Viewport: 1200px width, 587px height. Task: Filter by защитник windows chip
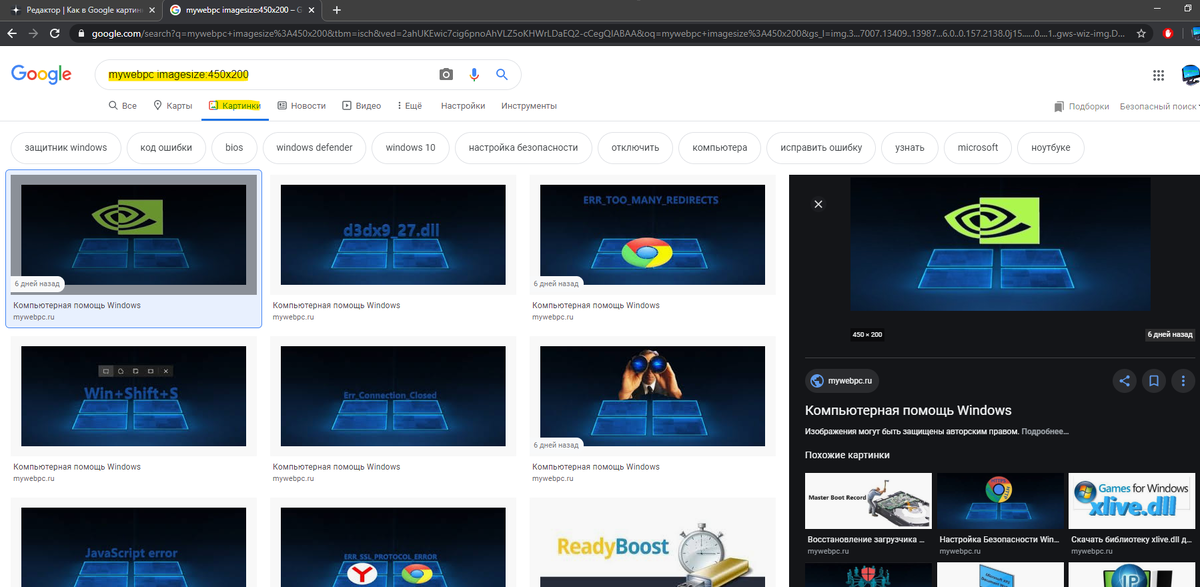click(66, 148)
